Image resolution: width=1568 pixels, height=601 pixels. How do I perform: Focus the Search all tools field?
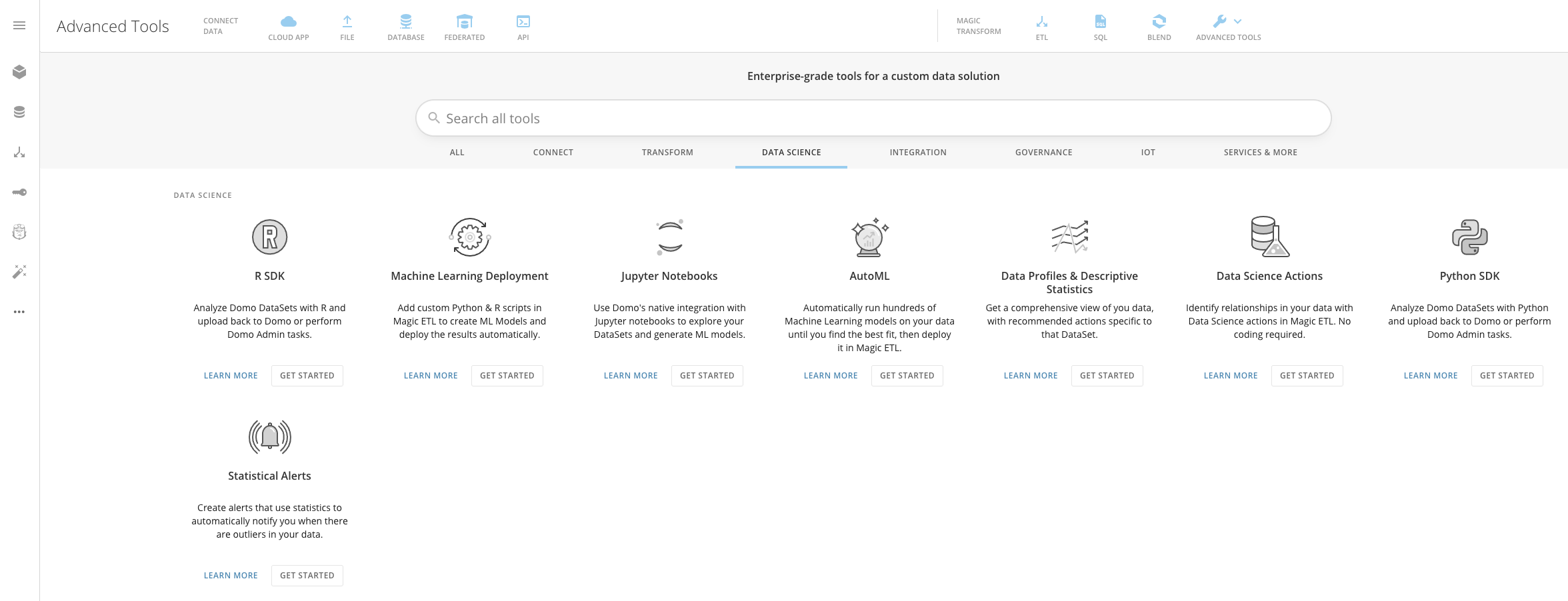coord(873,118)
